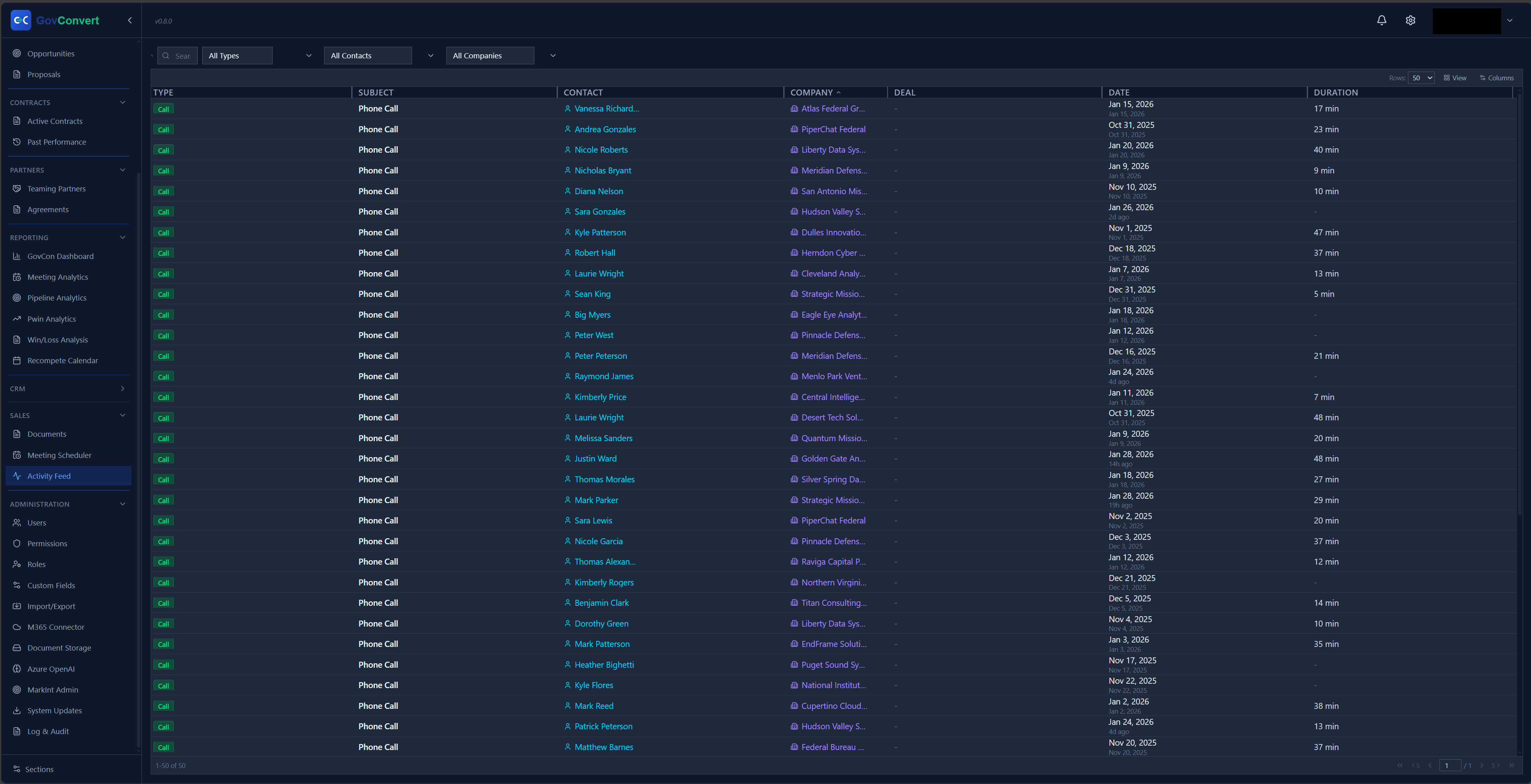This screenshot has height=784, width=1531.
Task: Open Pwin Analytics from the sidebar
Action: click(52, 319)
